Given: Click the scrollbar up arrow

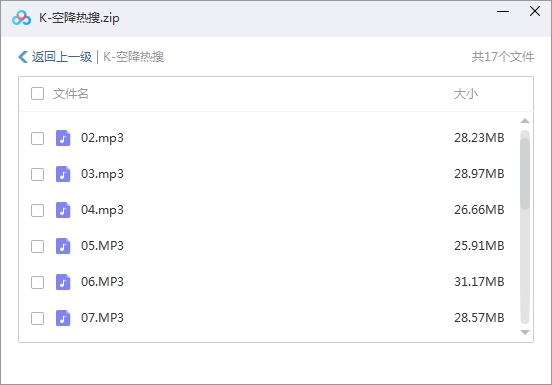Looking at the screenshot, I should coord(525,121).
